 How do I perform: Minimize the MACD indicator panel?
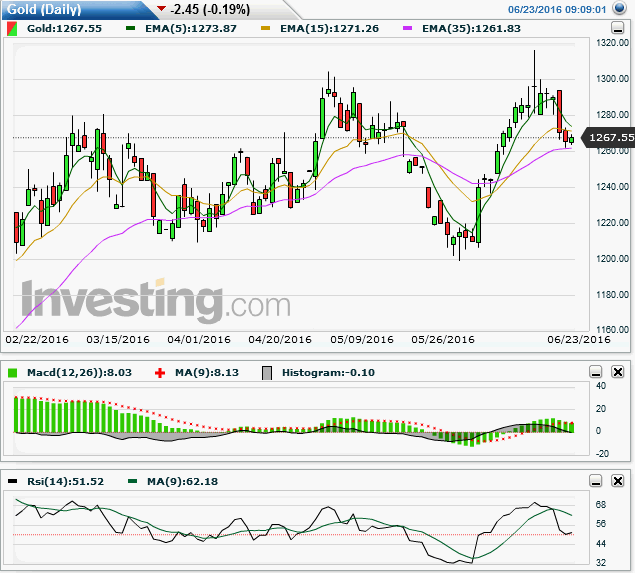coord(596,372)
